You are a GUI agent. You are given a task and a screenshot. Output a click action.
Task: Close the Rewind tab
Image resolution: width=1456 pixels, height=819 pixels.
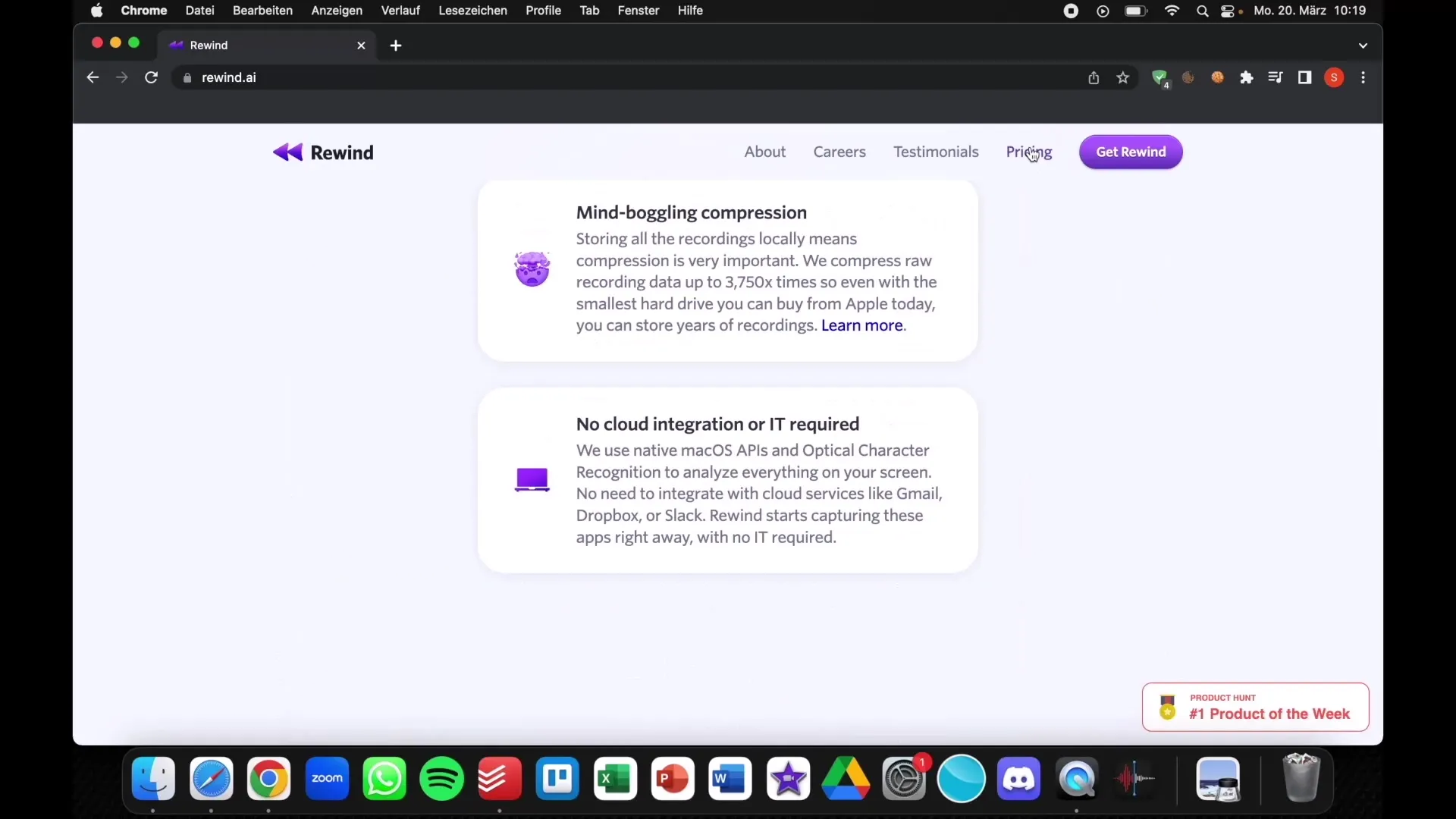pos(362,45)
